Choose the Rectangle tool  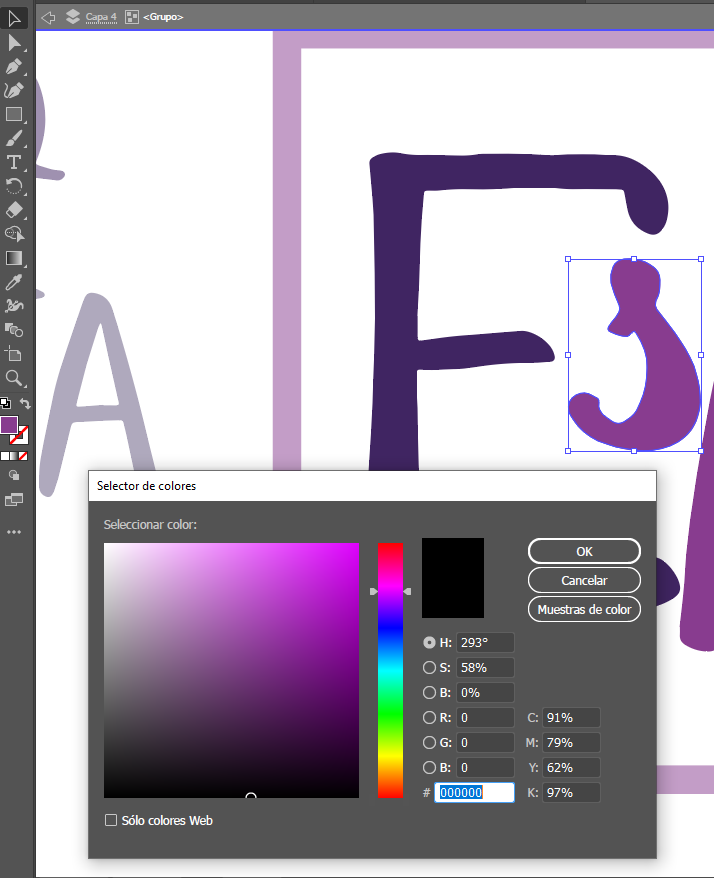pyautogui.click(x=14, y=114)
